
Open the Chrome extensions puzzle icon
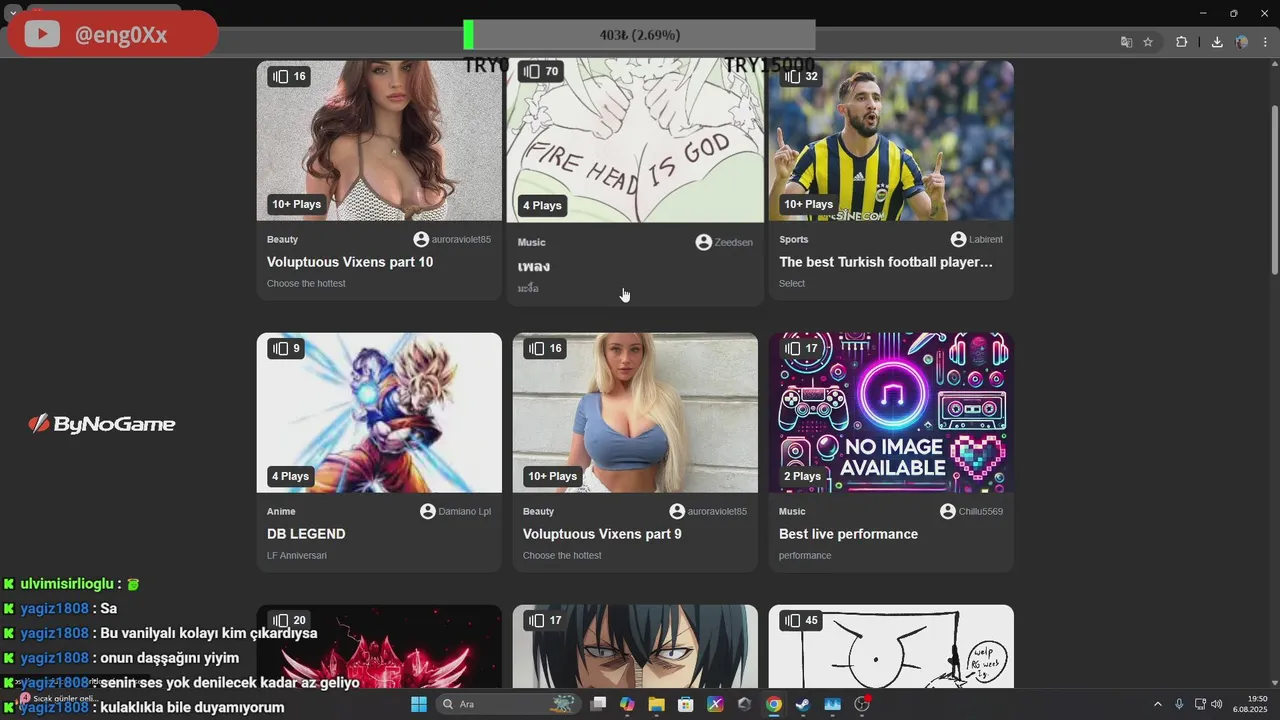point(1182,42)
